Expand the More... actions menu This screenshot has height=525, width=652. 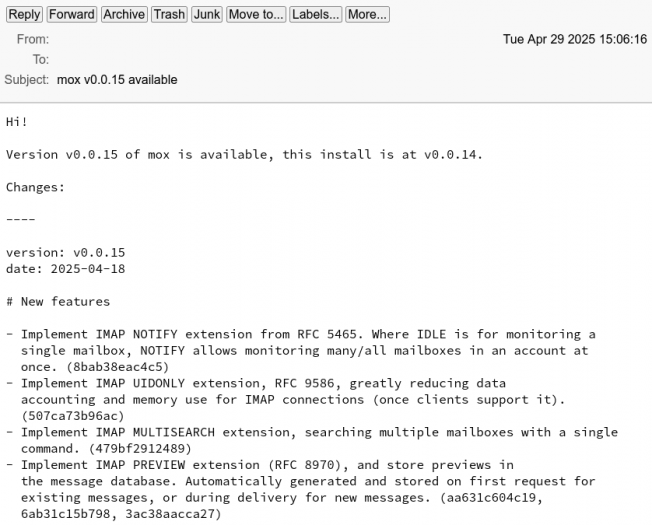[x=367, y=15]
